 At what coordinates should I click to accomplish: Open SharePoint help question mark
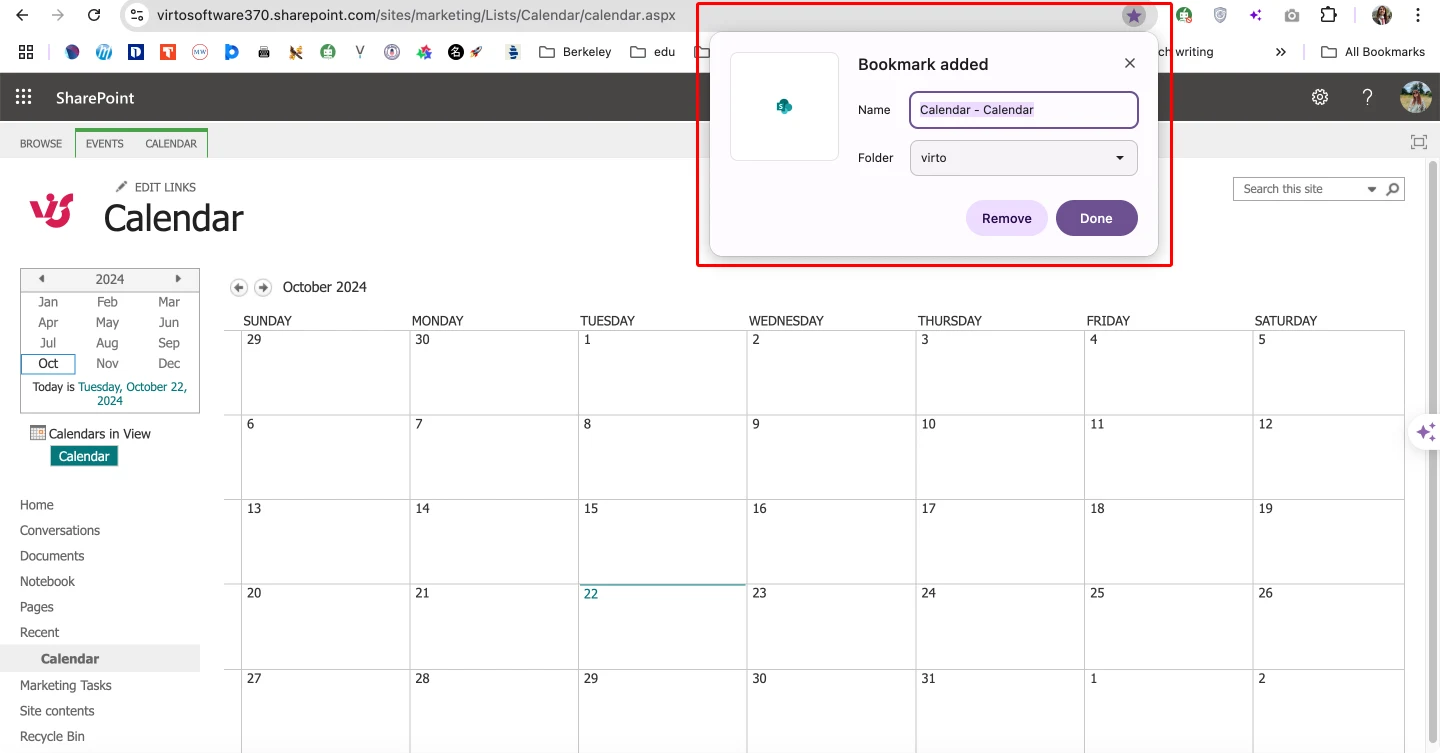pos(1367,97)
